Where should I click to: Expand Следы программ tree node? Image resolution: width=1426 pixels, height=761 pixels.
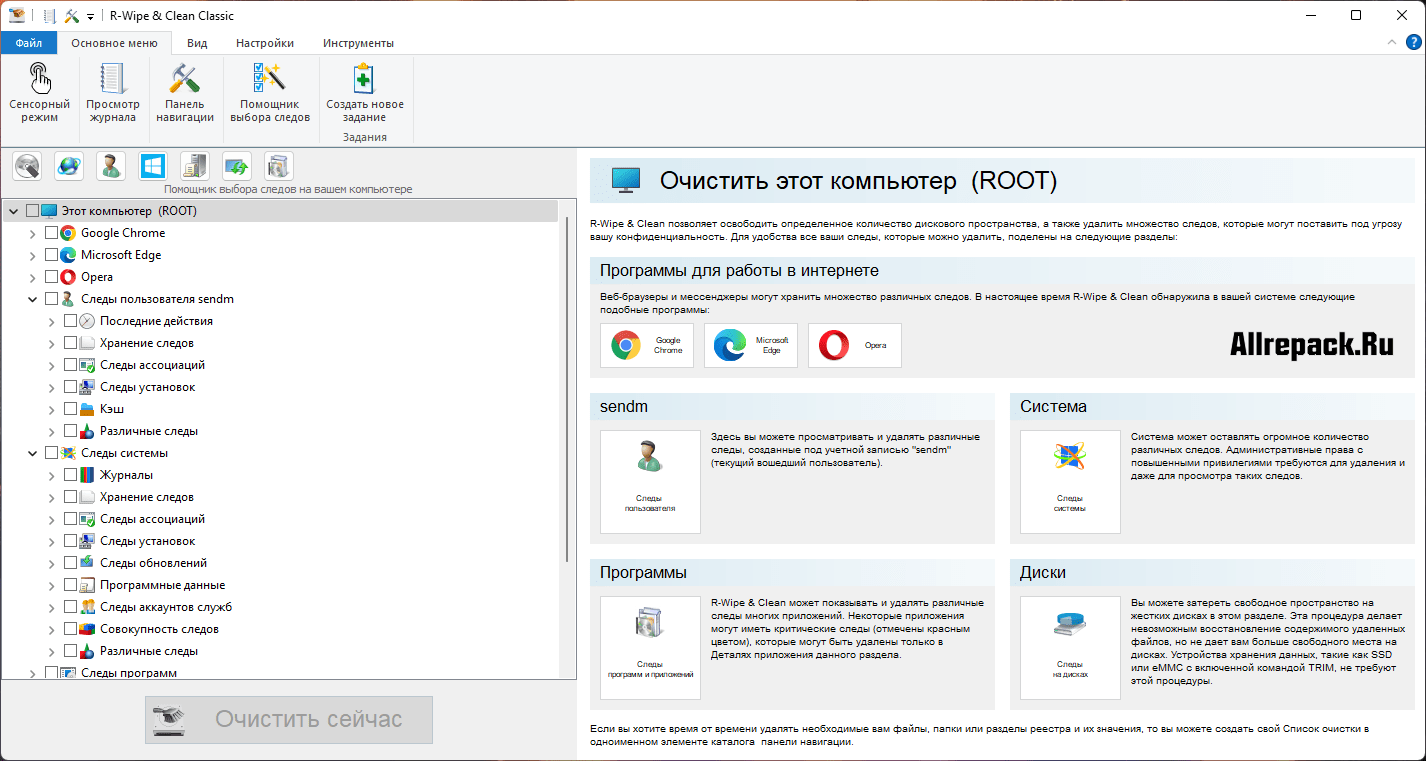[33, 673]
